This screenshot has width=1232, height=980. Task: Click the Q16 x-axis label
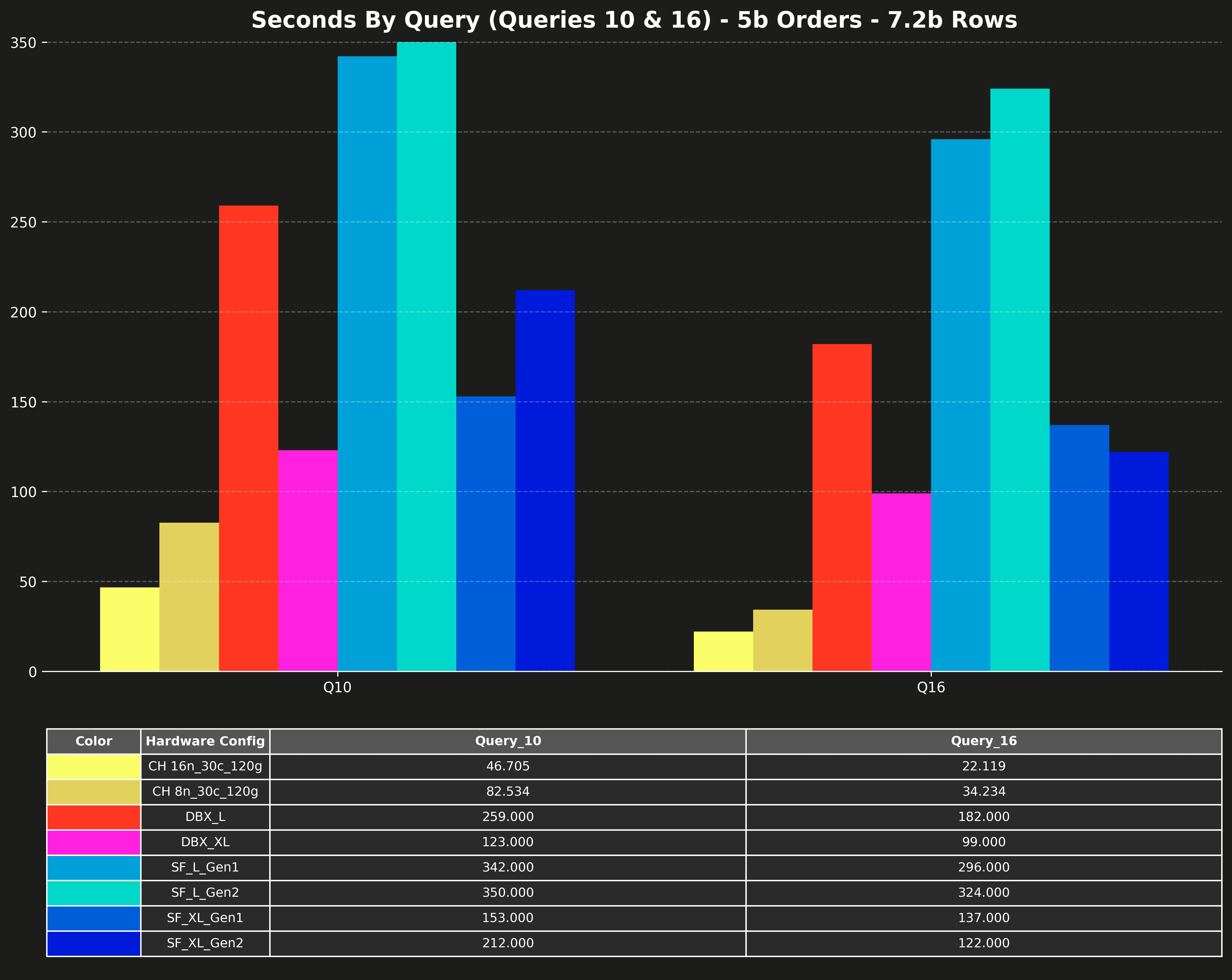tap(931, 687)
